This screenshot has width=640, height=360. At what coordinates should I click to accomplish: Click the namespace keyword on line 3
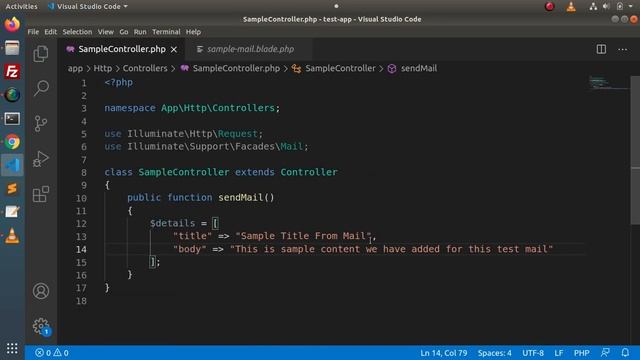(130, 108)
